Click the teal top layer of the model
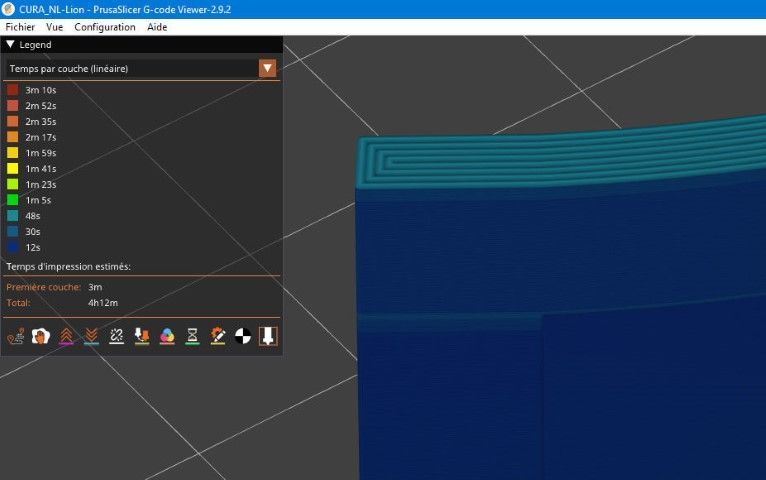766x480 pixels. [562, 159]
